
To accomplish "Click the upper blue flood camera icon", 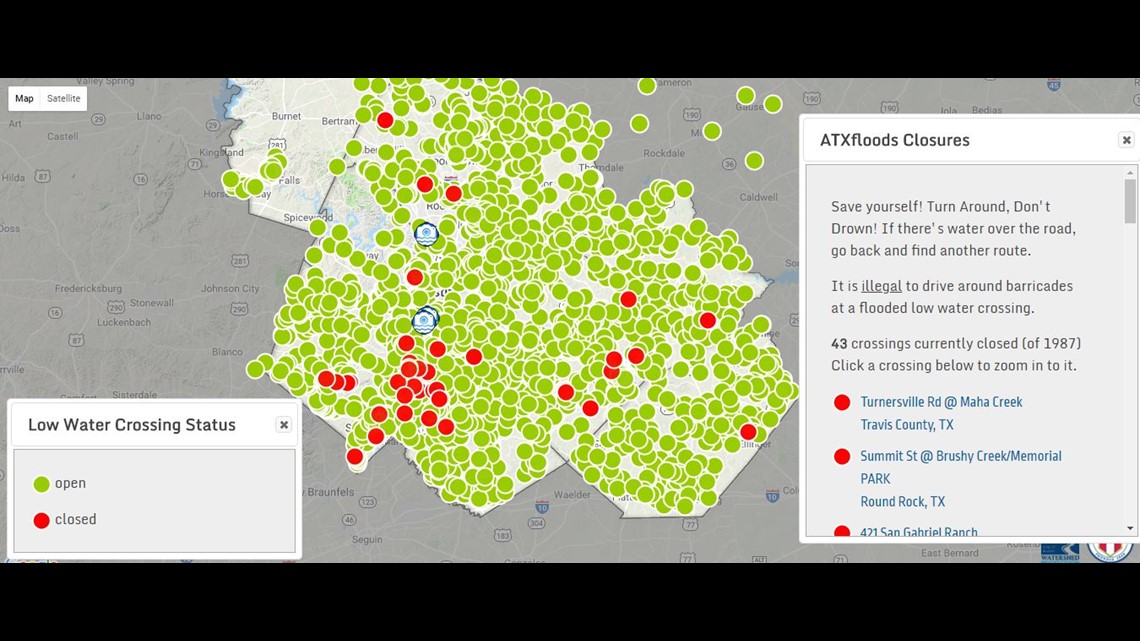I will [x=426, y=234].
